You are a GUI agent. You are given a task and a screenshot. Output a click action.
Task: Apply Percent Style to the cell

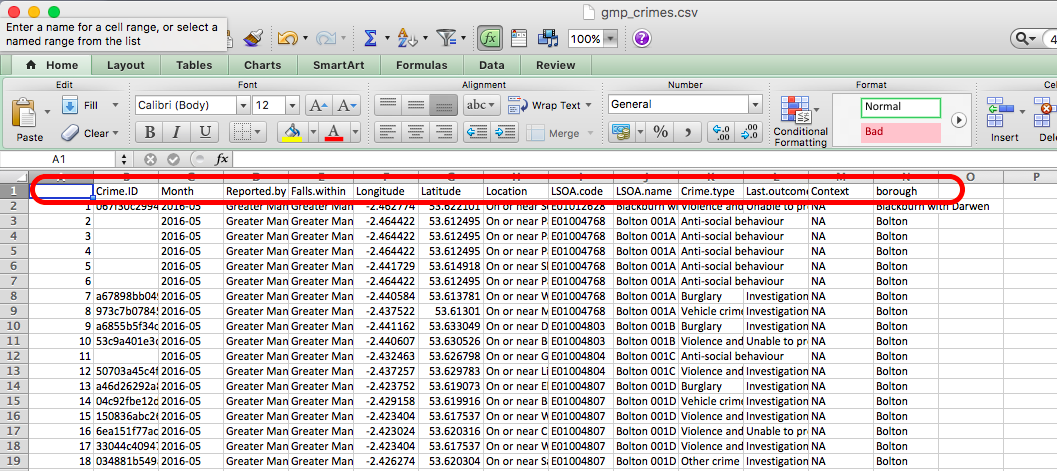(660, 132)
